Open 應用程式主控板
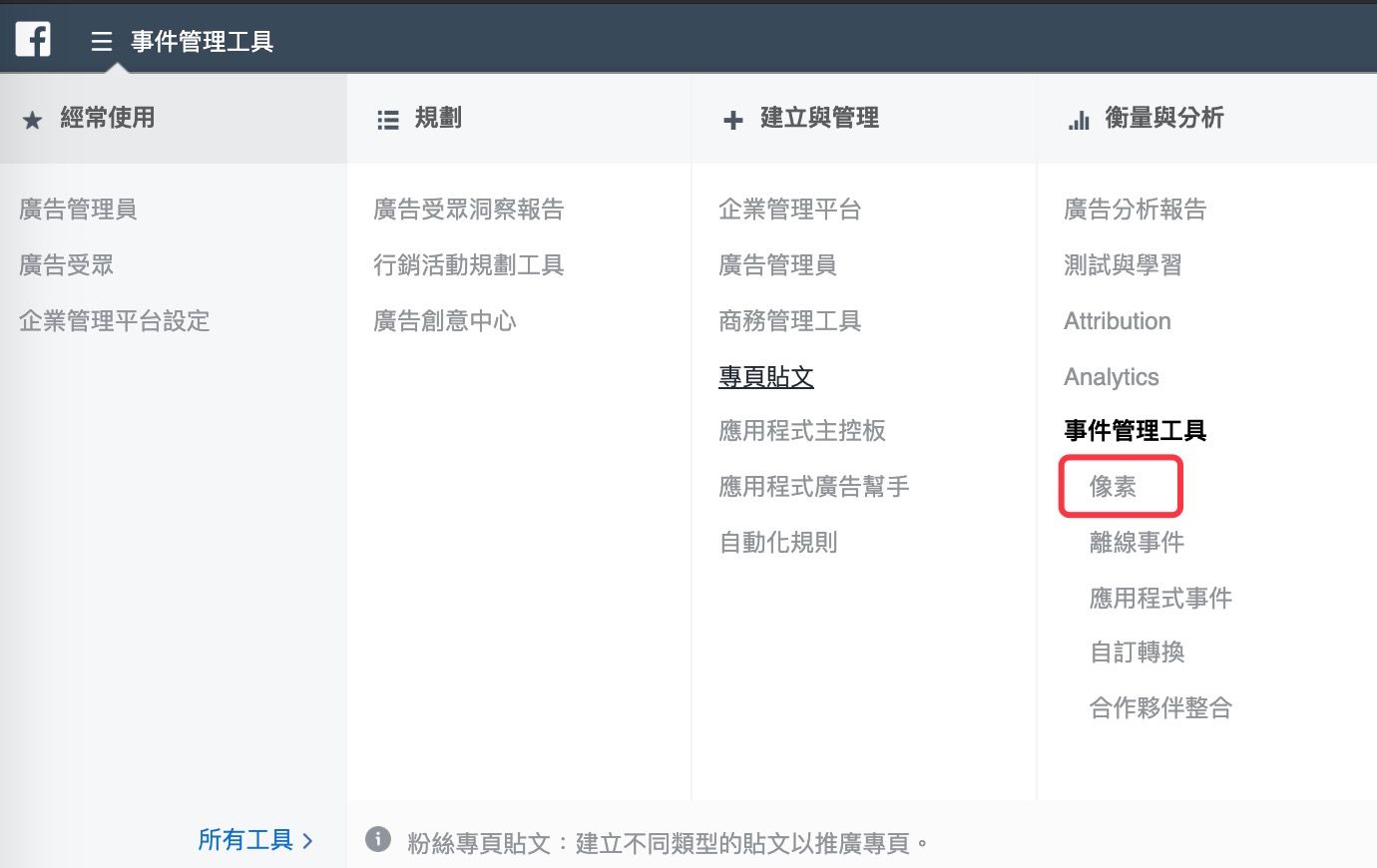Image resolution: width=1377 pixels, height=868 pixels. pos(802,431)
